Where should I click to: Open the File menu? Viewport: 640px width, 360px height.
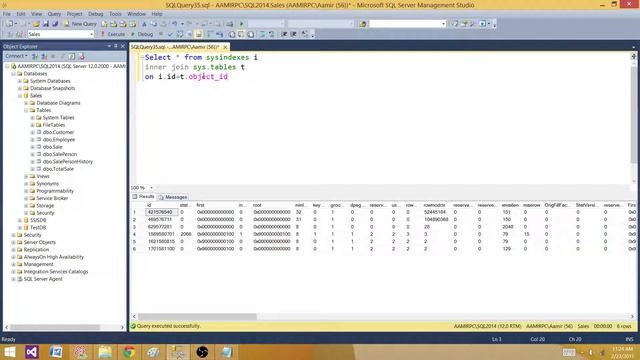(7, 14)
